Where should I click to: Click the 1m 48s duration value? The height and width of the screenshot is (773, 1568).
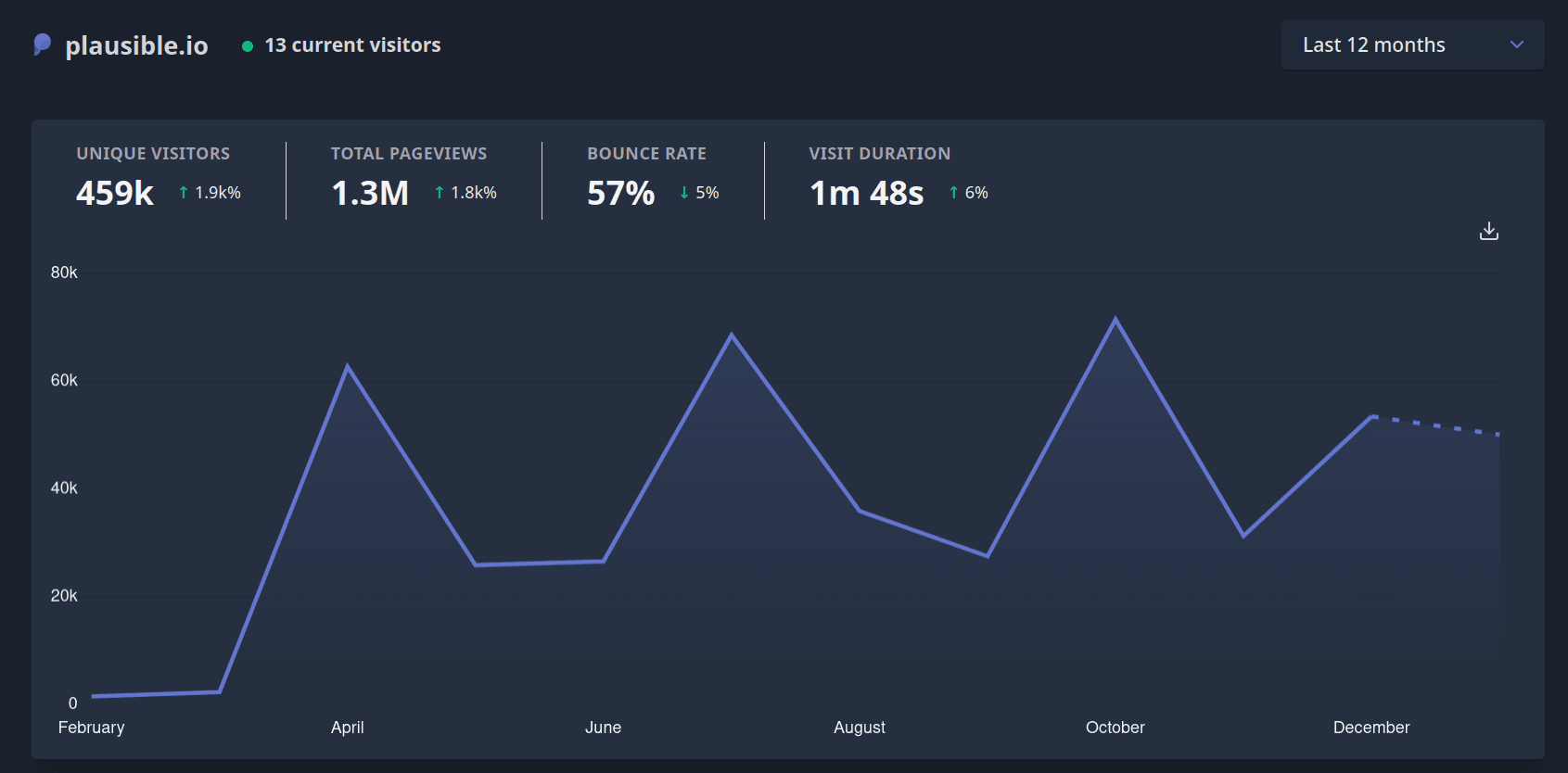click(x=866, y=193)
